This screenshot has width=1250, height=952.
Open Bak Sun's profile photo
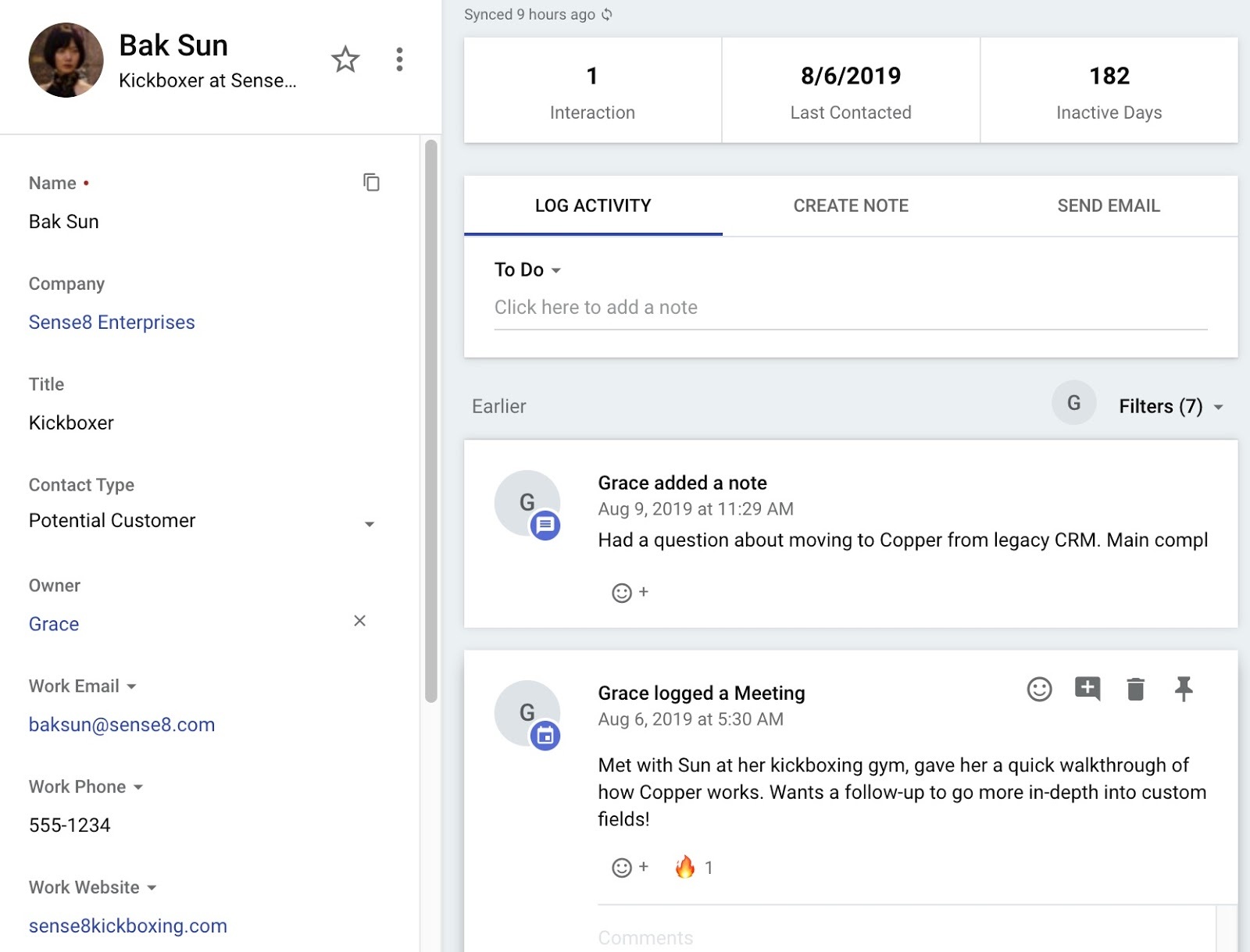coord(66,60)
